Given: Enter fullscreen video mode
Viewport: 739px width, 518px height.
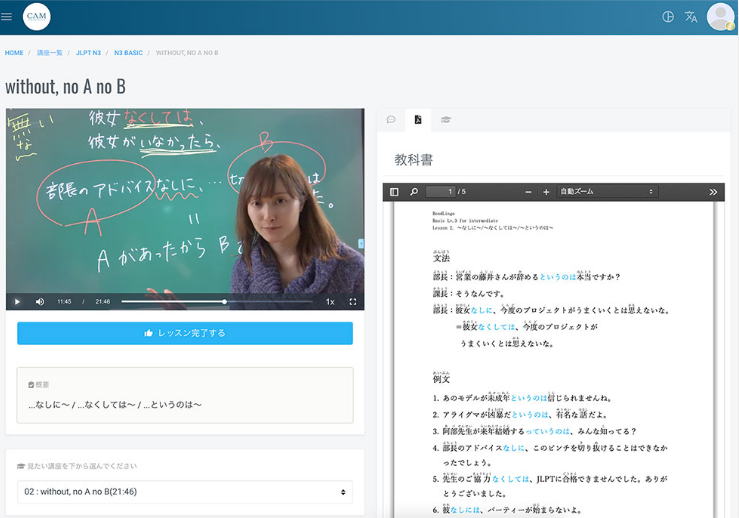Looking at the screenshot, I should point(353,301).
